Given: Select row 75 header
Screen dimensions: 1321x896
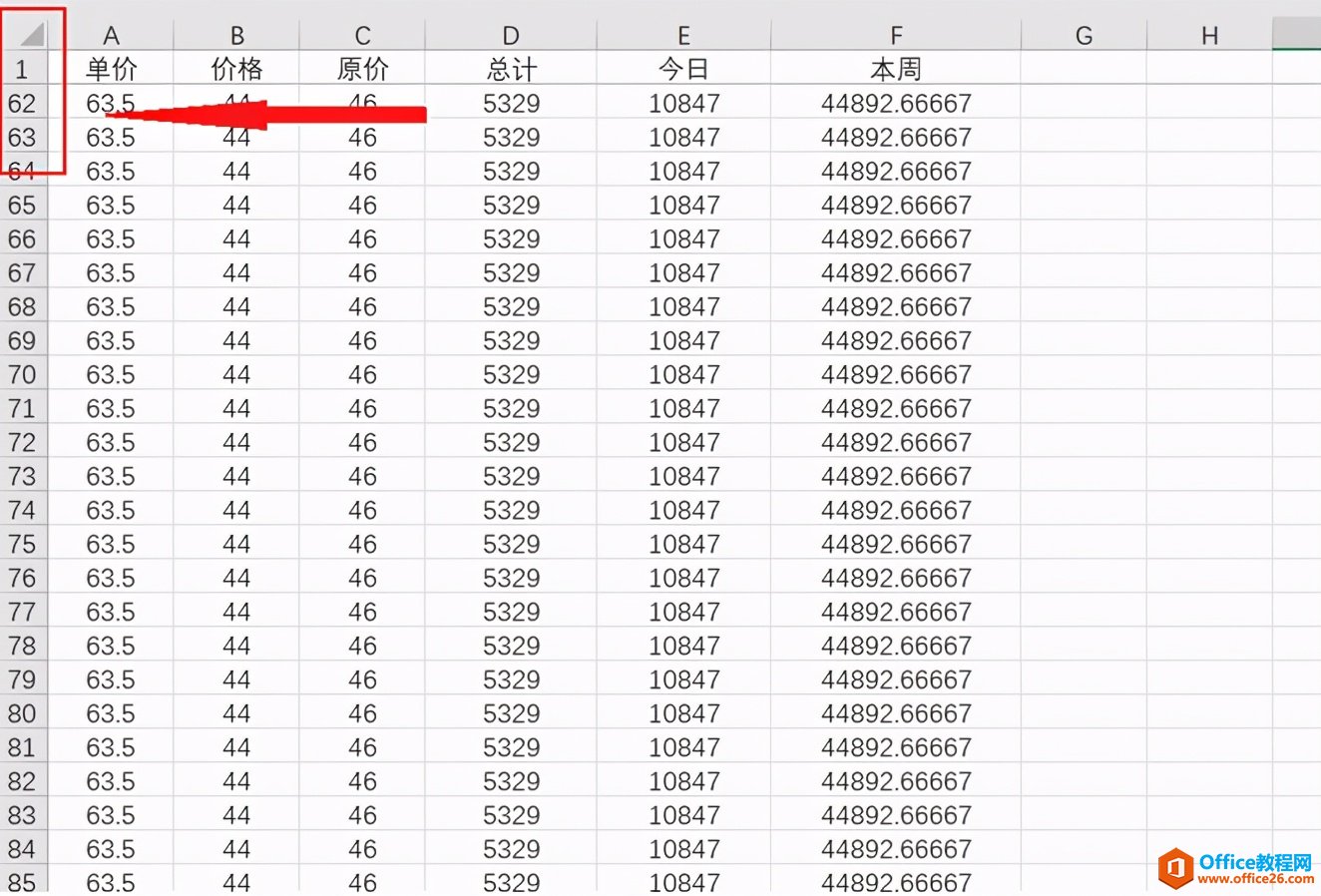Looking at the screenshot, I should point(23,544).
